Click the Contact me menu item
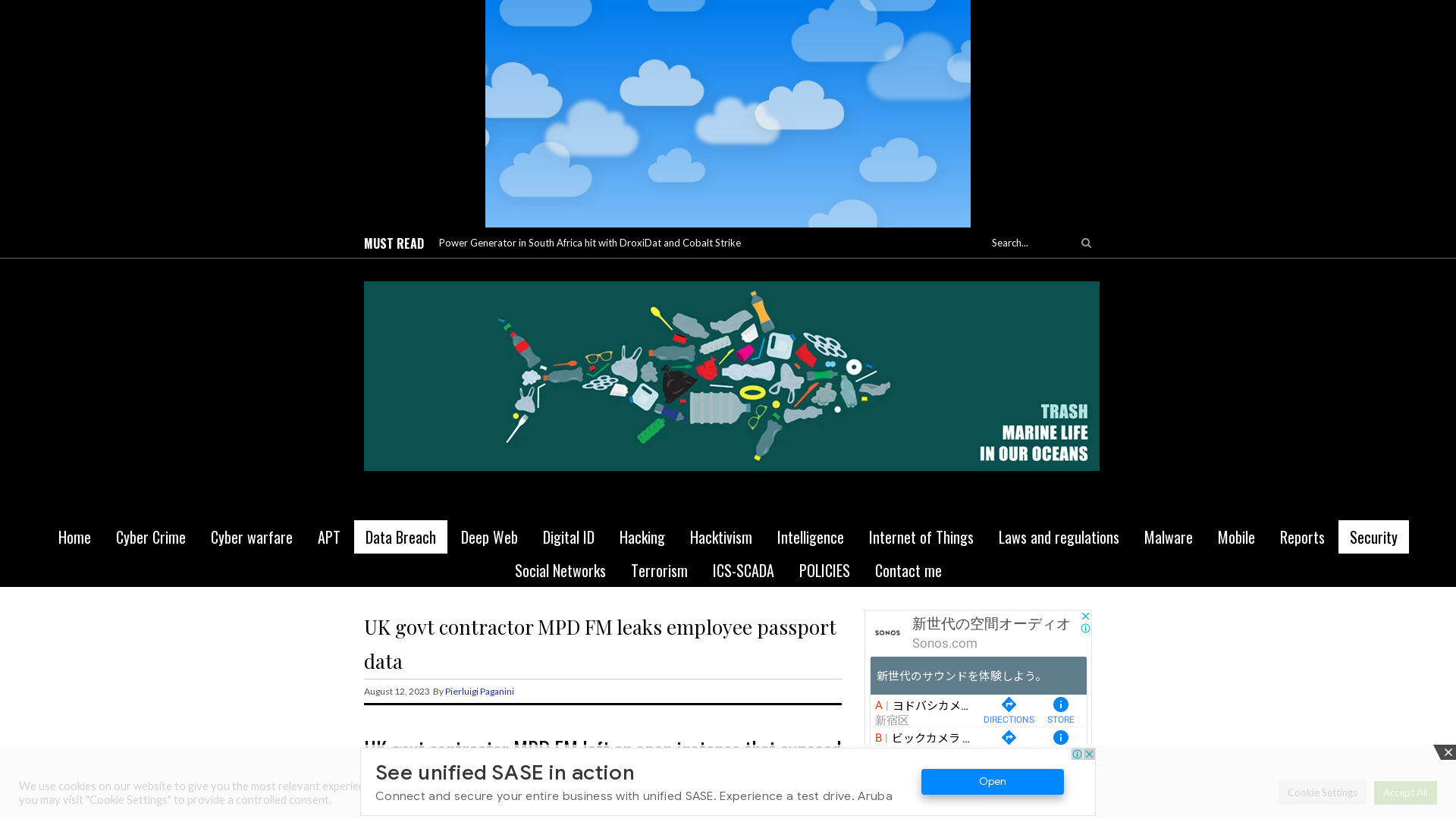The width and height of the screenshot is (1456, 819). click(x=908, y=570)
